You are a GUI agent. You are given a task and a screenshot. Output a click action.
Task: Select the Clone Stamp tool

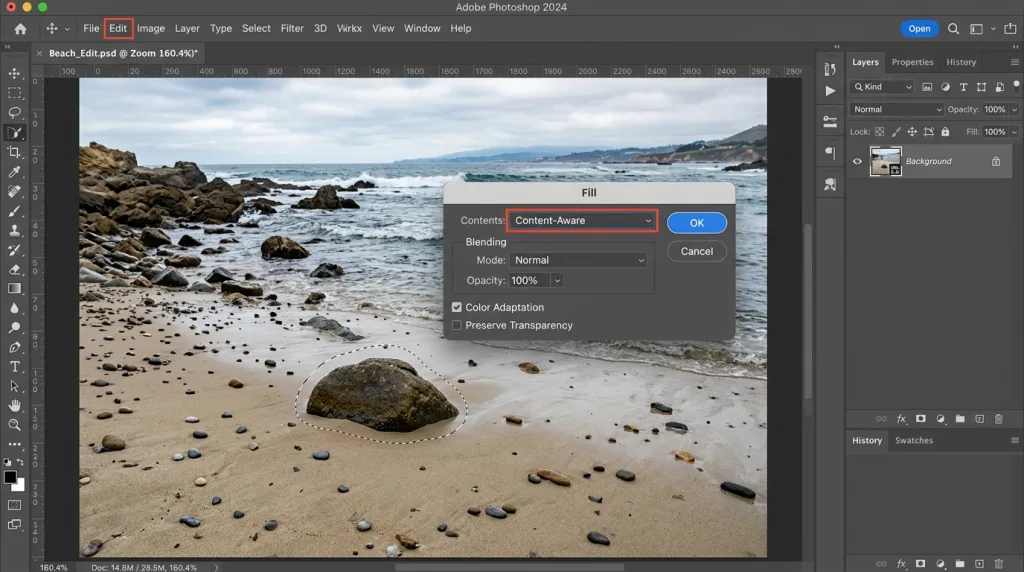(x=14, y=230)
